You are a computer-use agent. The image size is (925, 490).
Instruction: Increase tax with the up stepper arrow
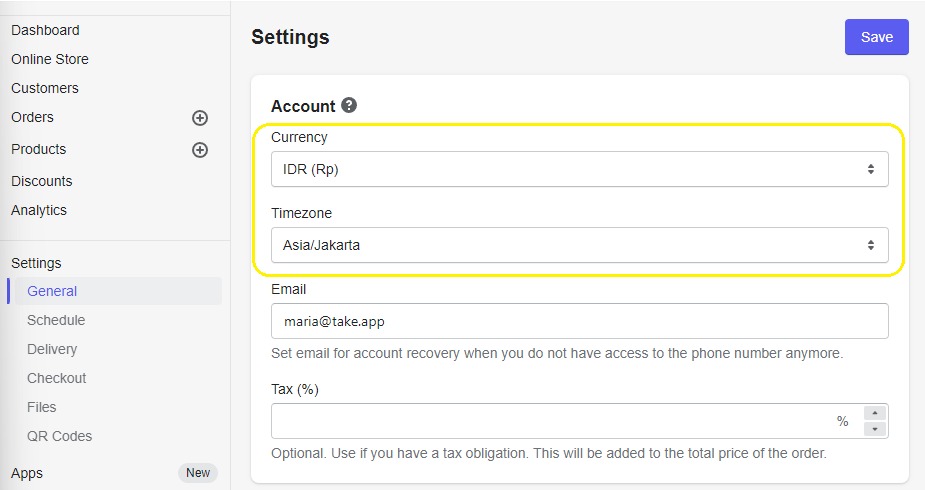pos(874,413)
